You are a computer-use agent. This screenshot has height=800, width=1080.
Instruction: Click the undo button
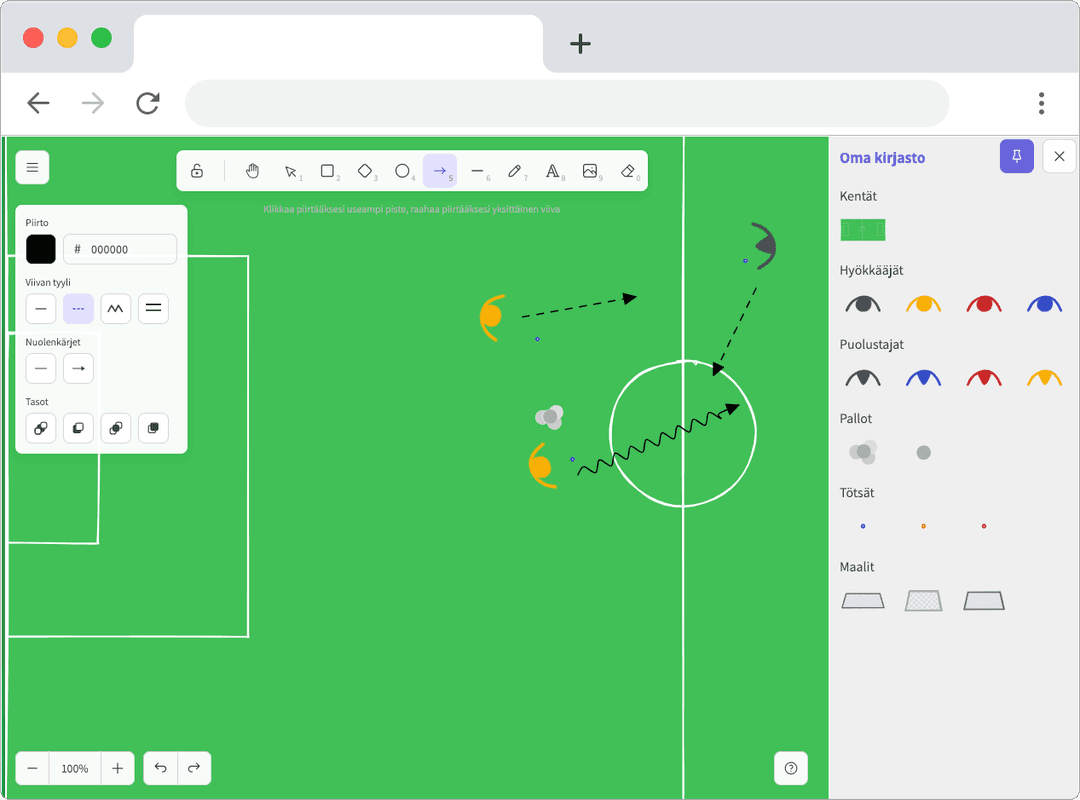161,768
